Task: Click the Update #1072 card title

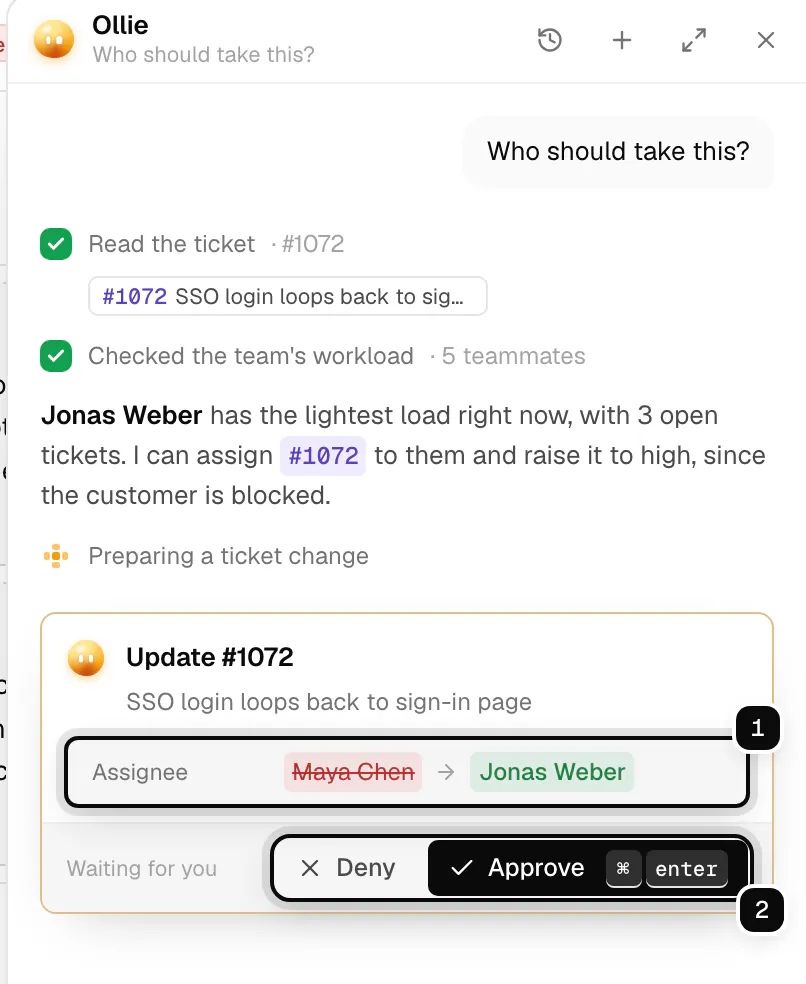Action: 210,657
